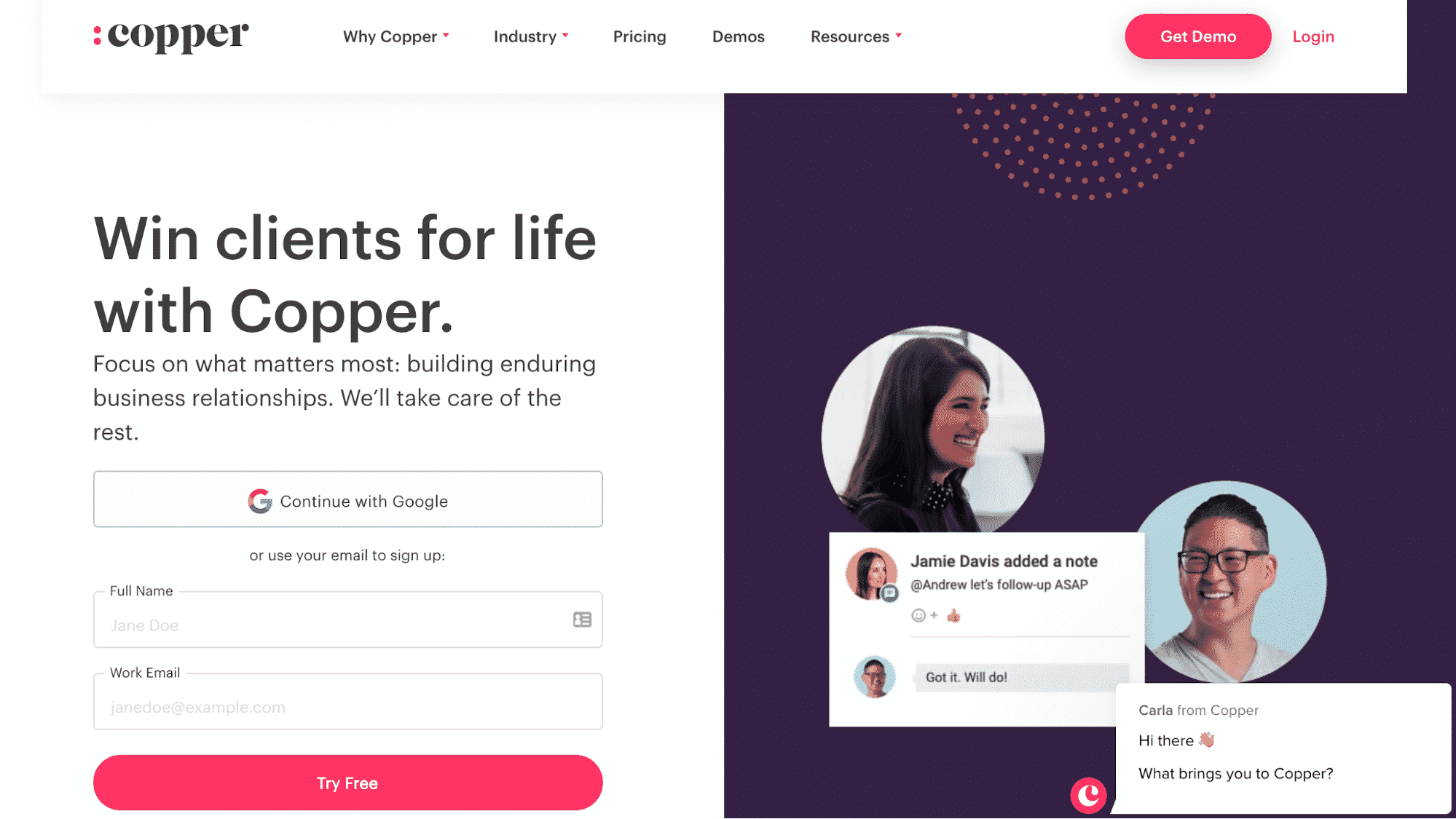Click the Login link
1456x819 pixels.
[1313, 36]
